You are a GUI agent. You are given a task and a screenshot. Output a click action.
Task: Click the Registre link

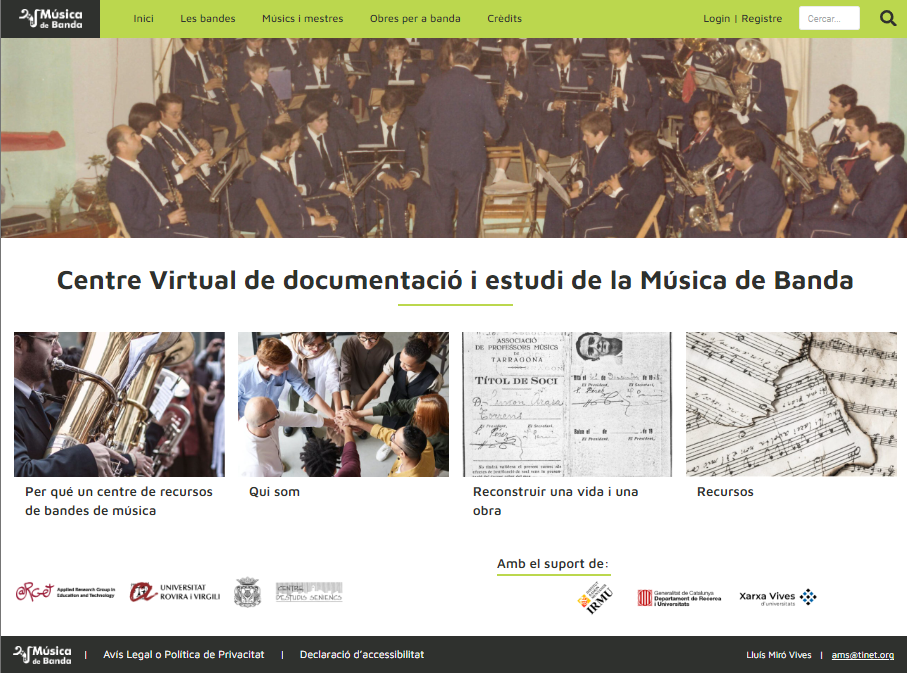[x=762, y=19]
